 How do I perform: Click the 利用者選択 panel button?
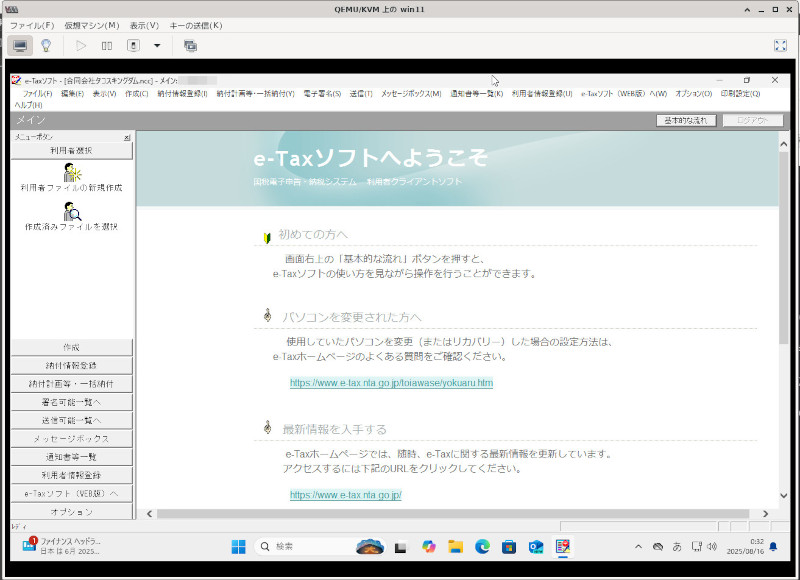71,150
